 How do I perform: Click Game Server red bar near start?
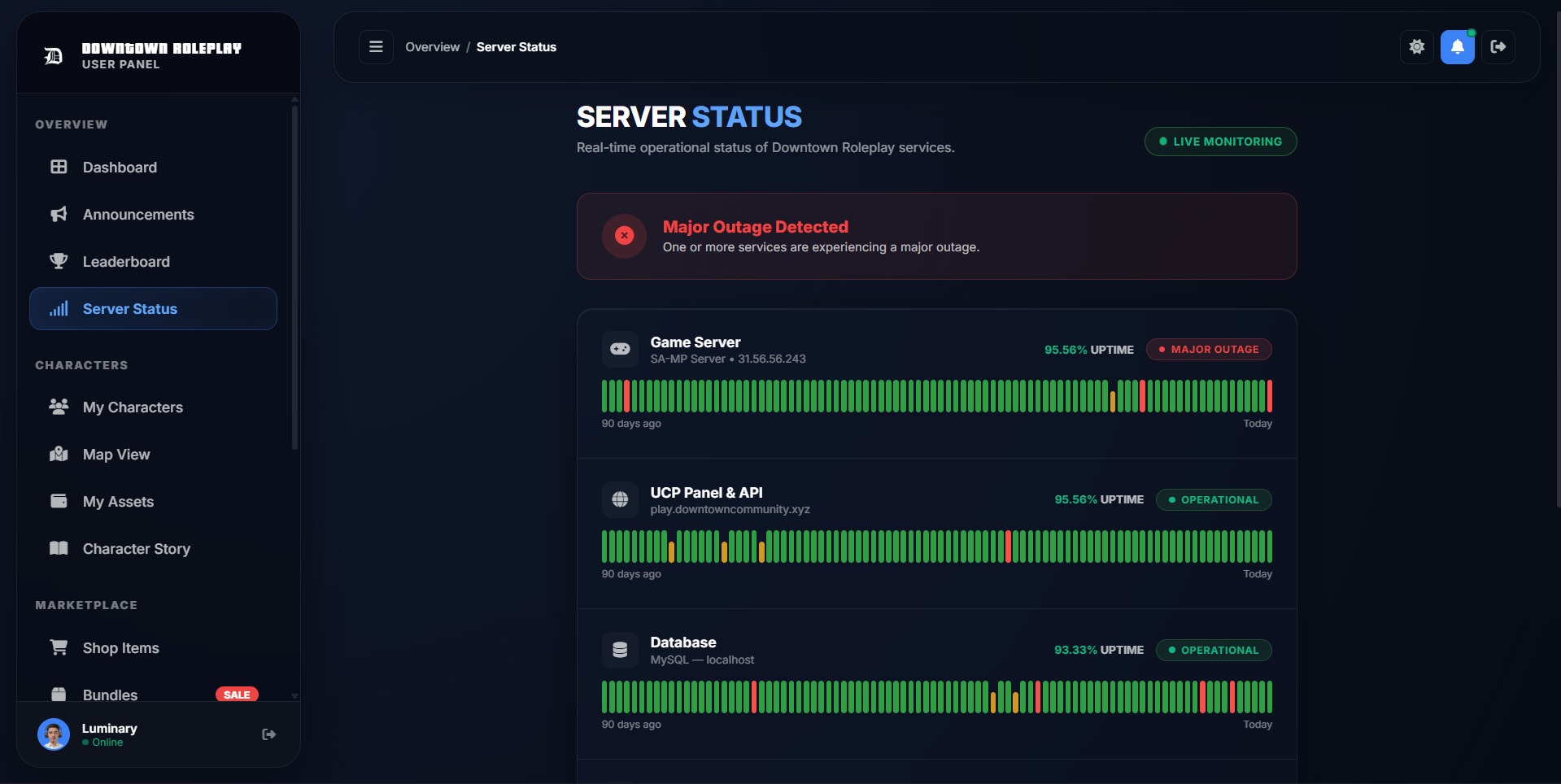(627, 396)
